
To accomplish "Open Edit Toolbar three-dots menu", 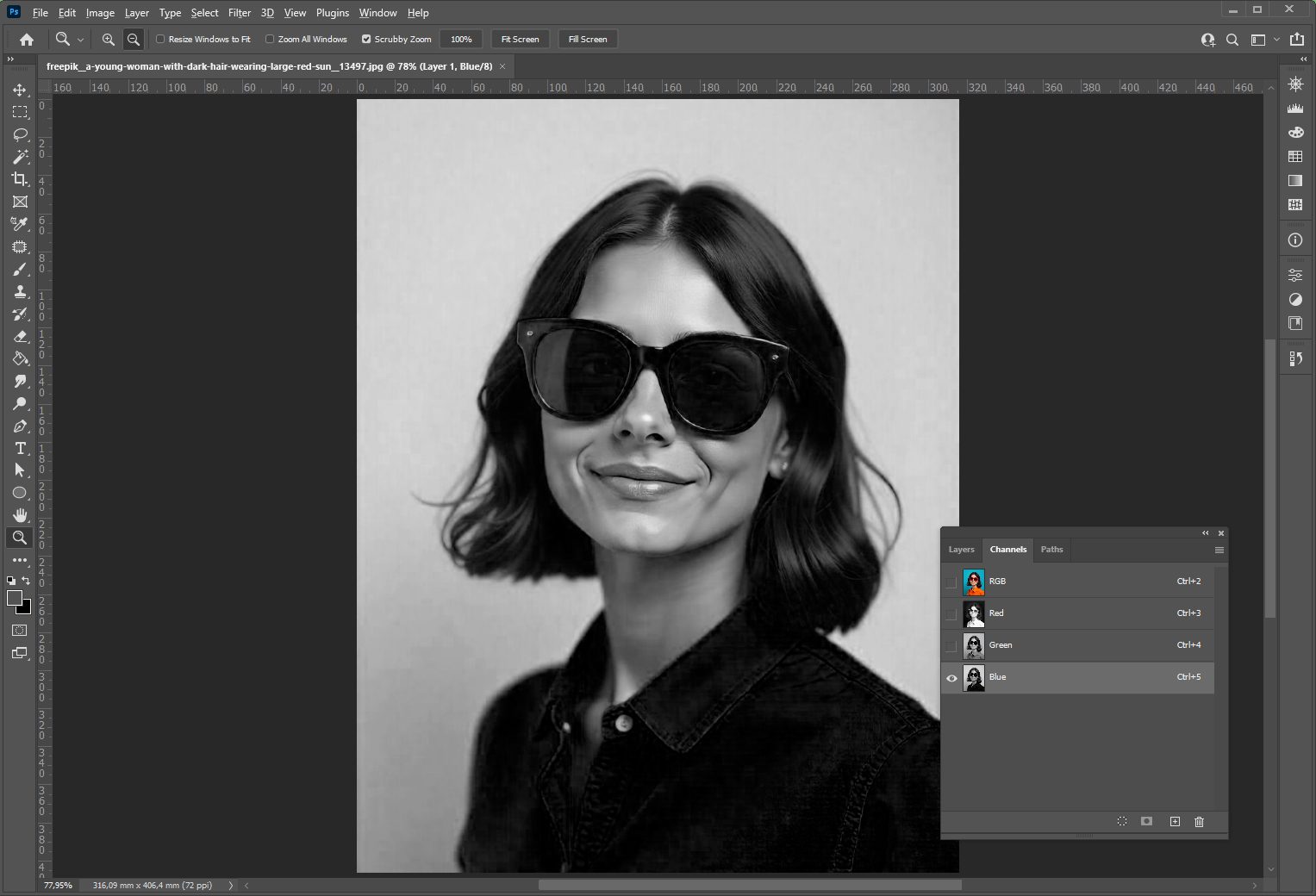I will [20, 560].
